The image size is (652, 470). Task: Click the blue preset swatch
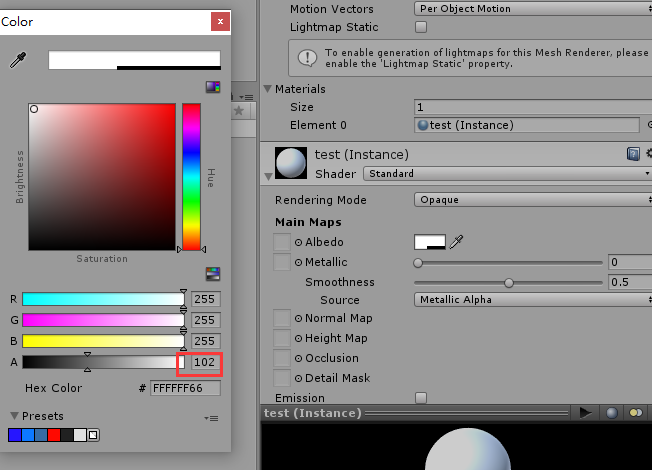pyautogui.click(x=15, y=435)
